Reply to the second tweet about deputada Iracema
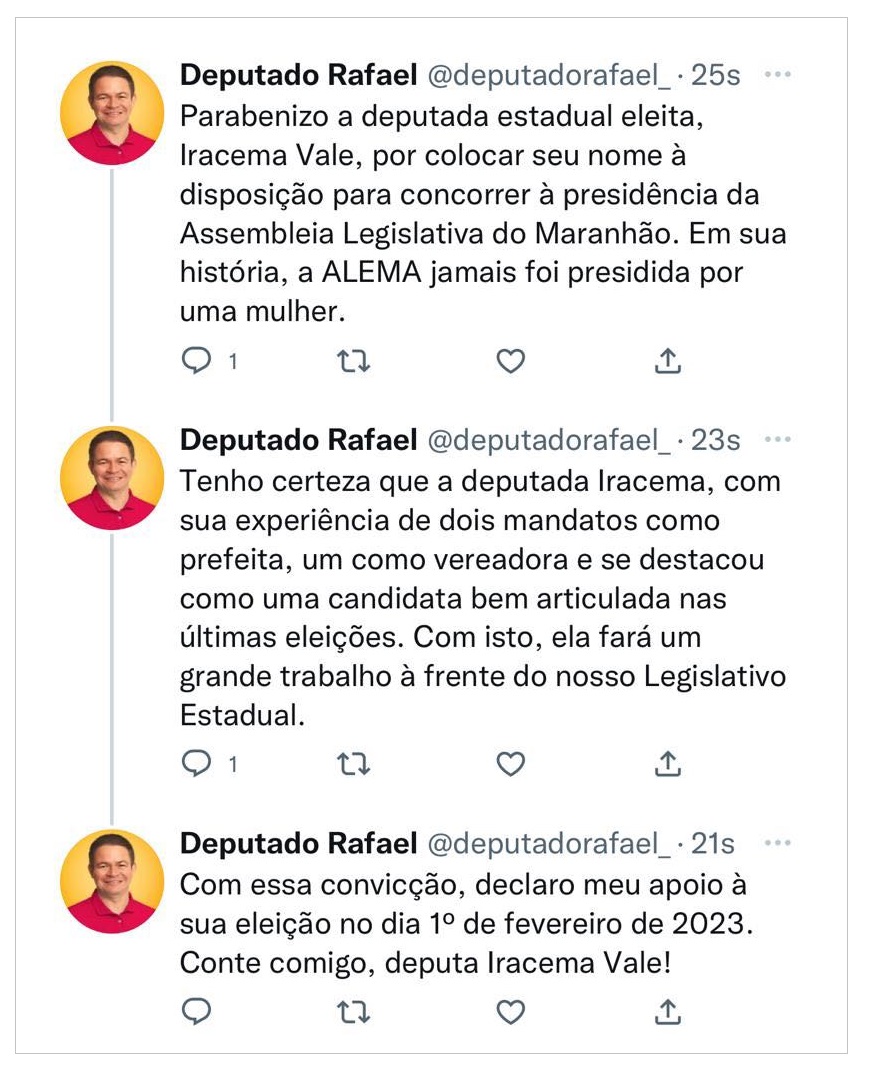The height and width of the screenshot is (1070, 872). 197,764
